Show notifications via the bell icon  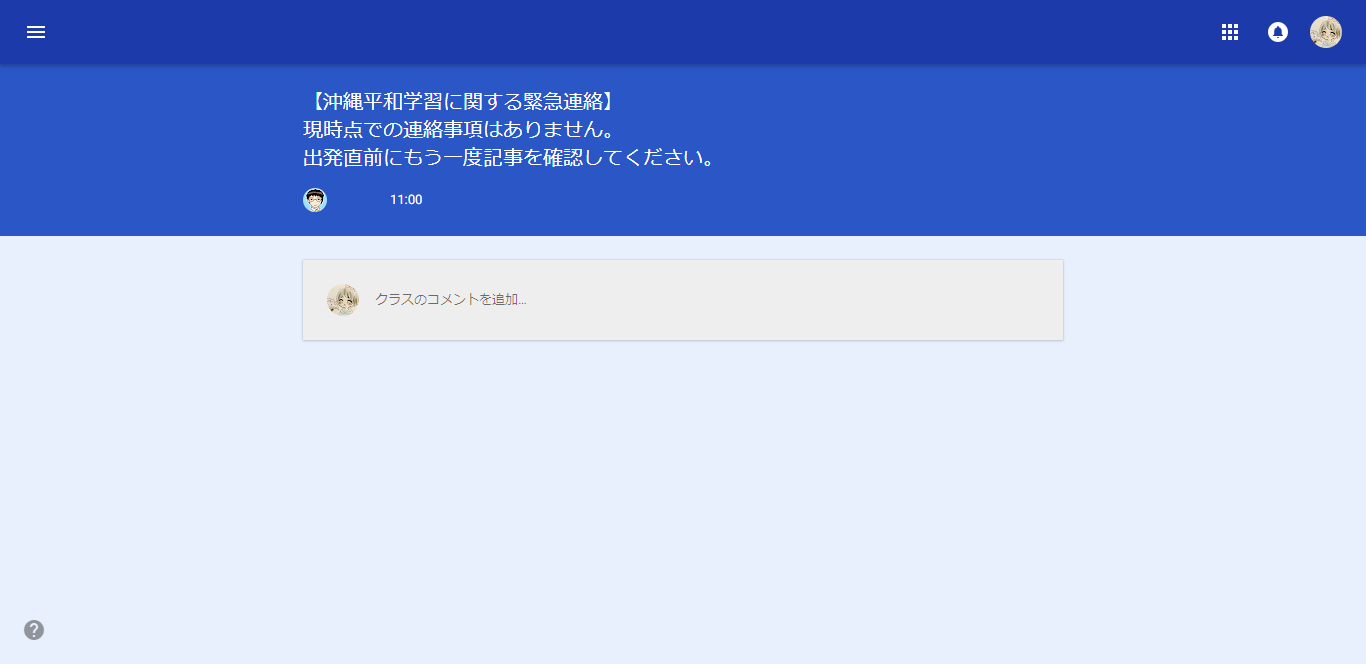click(1278, 32)
